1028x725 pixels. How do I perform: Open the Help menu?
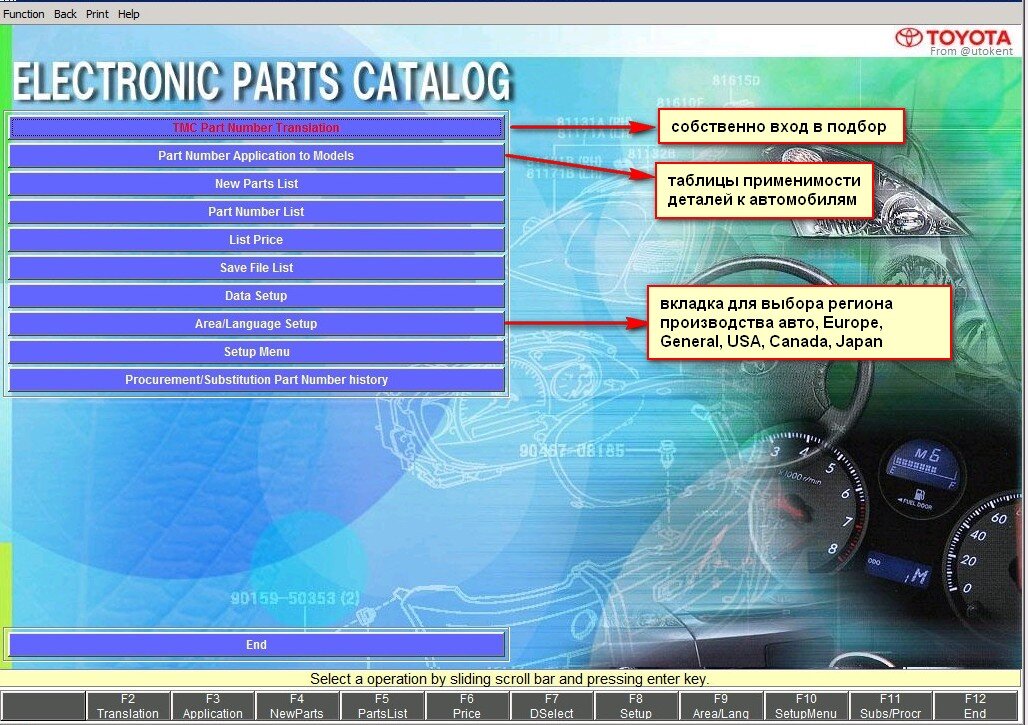click(128, 14)
